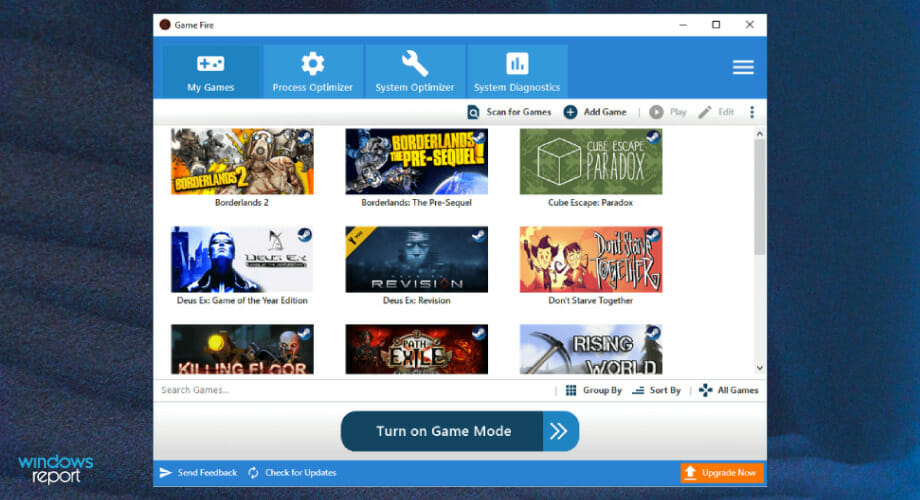Click 'Deus Ex: Game of the Year Edition' text
920x500 pixels.
coord(242,300)
